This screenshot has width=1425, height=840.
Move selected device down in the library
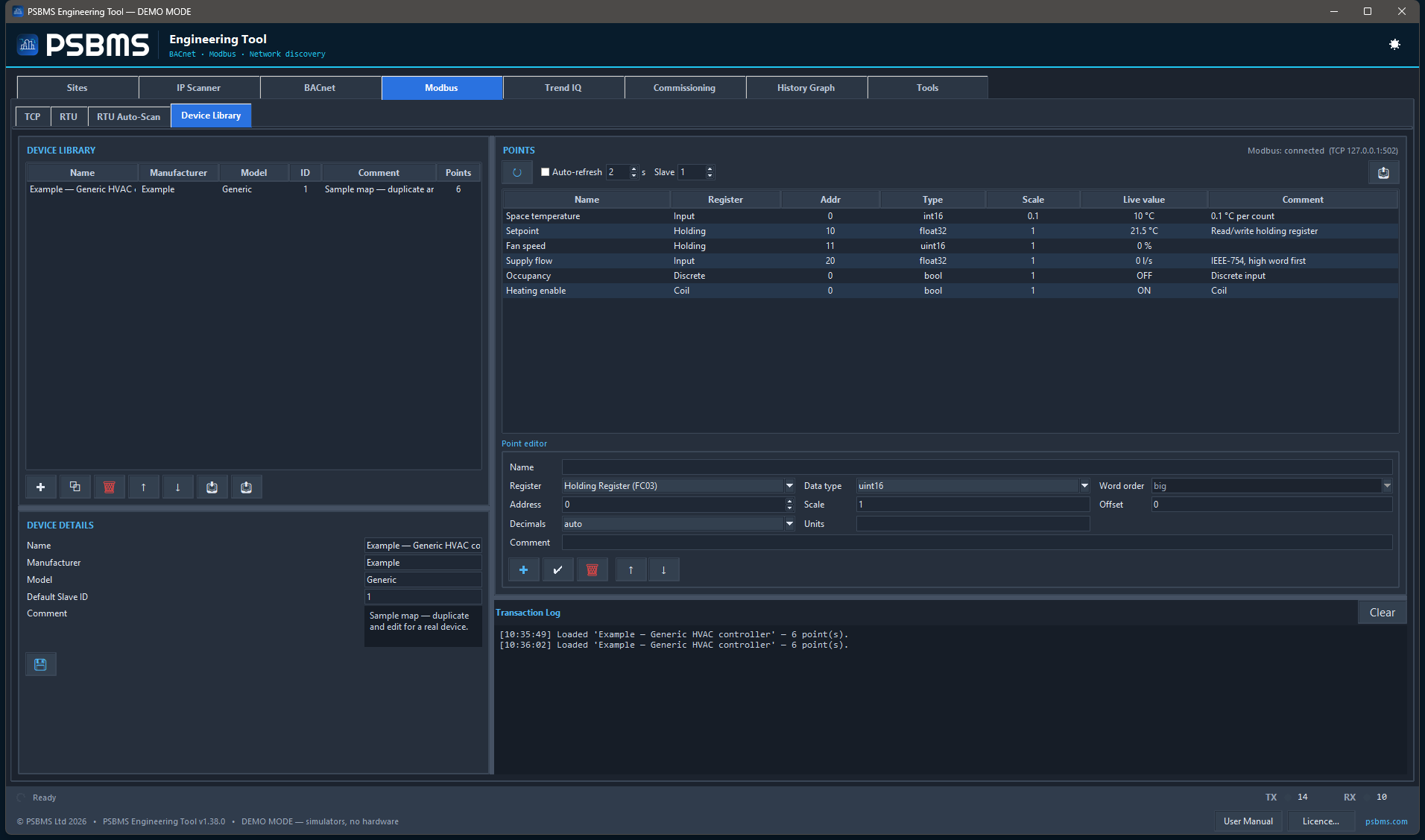pyautogui.click(x=178, y=487)
